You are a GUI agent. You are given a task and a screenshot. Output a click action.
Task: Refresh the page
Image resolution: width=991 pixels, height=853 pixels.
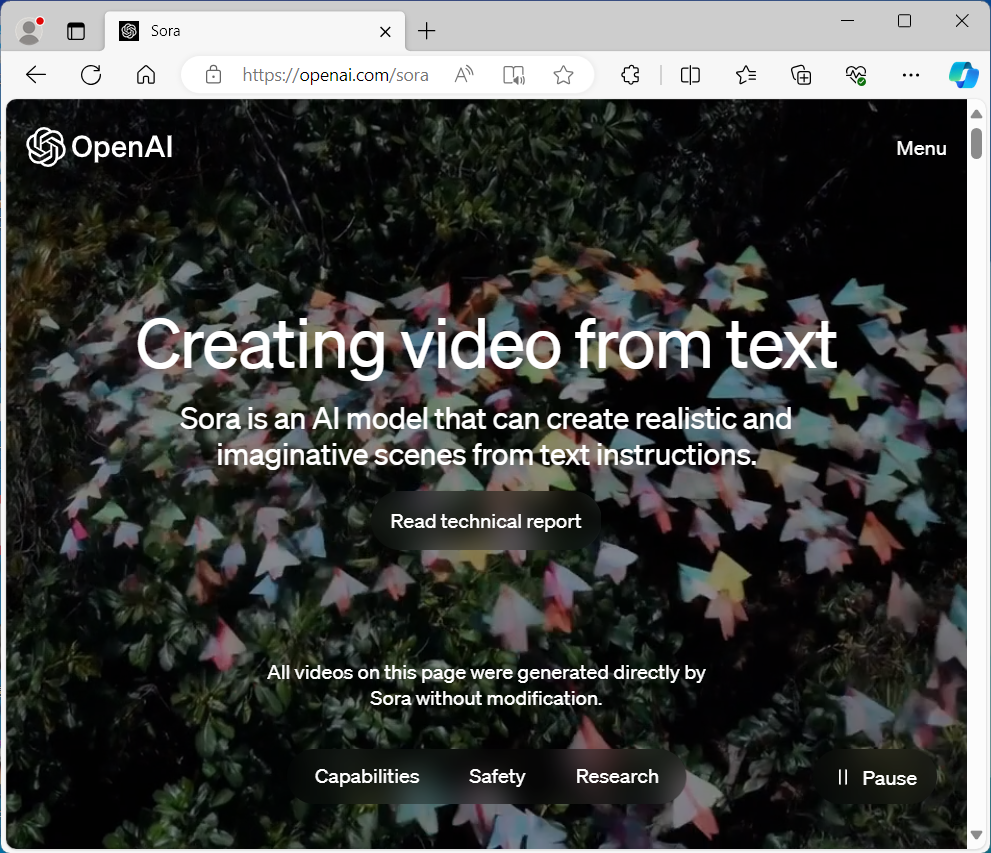91,75
